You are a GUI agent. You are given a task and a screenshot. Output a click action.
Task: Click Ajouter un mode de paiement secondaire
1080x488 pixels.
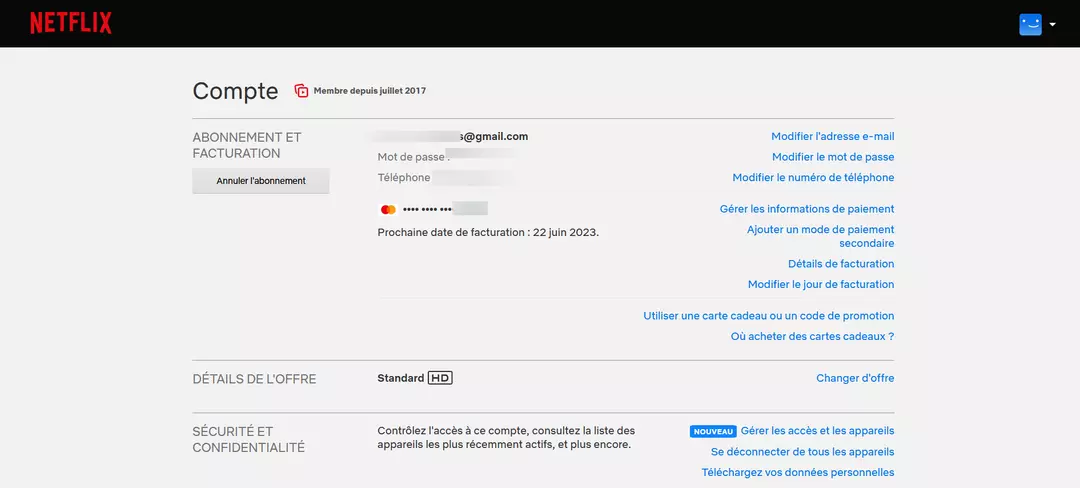point(820,236)
